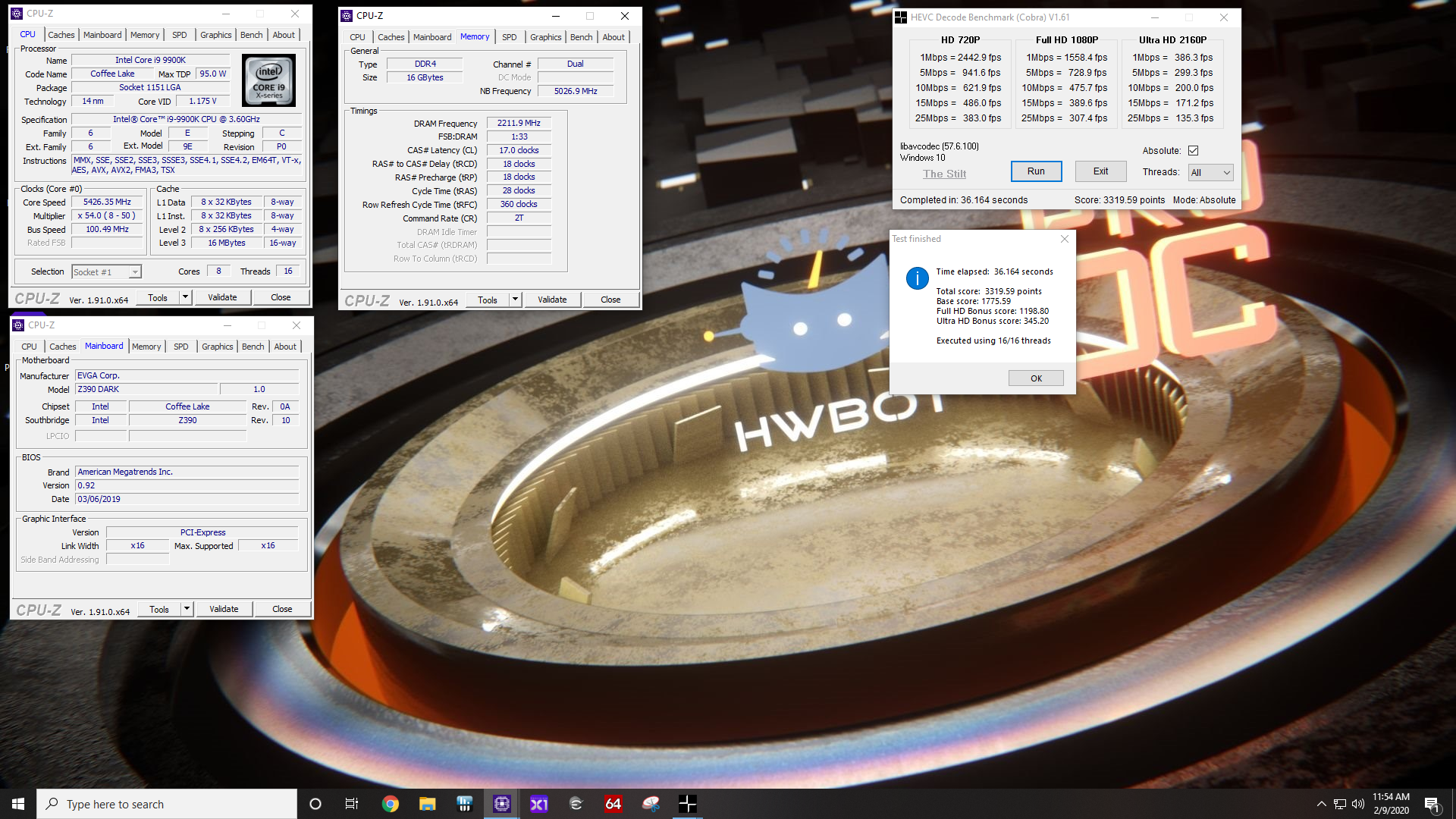The height and width of the screenshot is (819, 1456).
Task: Click the CPU-Z Mainboard window title icon
Action: tap(18, 325)
